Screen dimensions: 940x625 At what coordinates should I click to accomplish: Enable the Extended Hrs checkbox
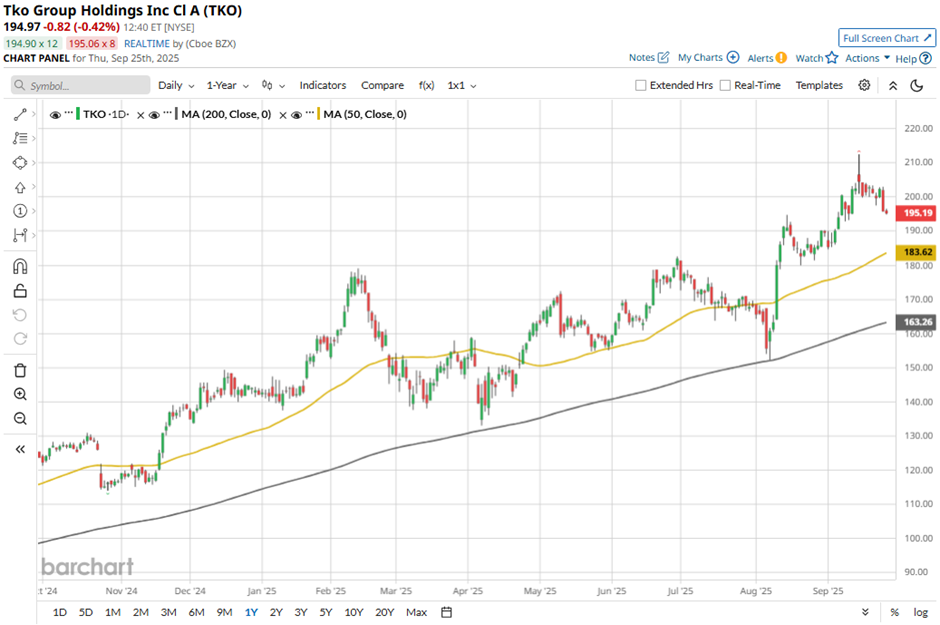tap(640, 85)
